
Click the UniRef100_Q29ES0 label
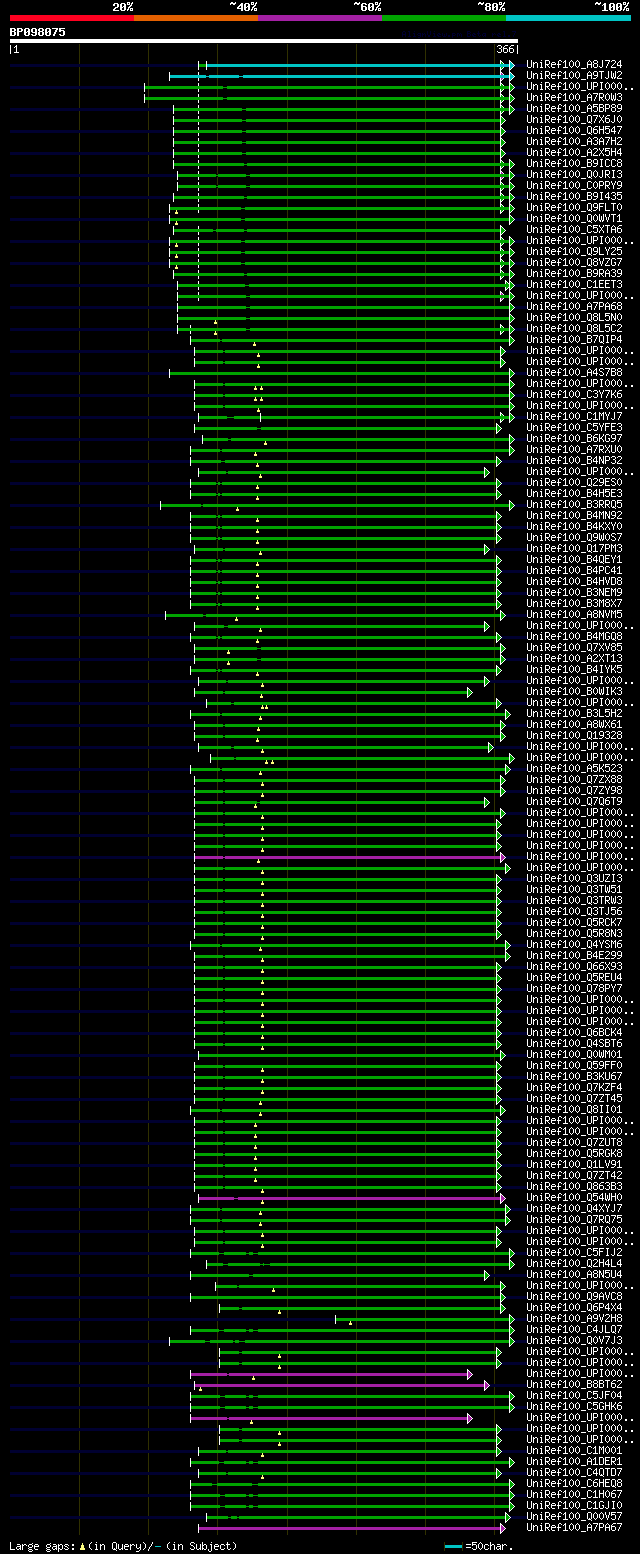click(574, 483)
